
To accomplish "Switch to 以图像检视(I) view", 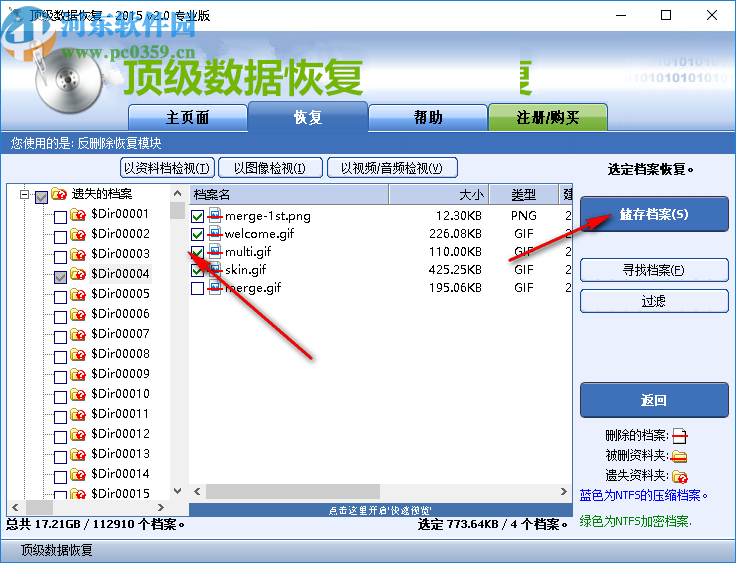I will (x=270, y=168).
